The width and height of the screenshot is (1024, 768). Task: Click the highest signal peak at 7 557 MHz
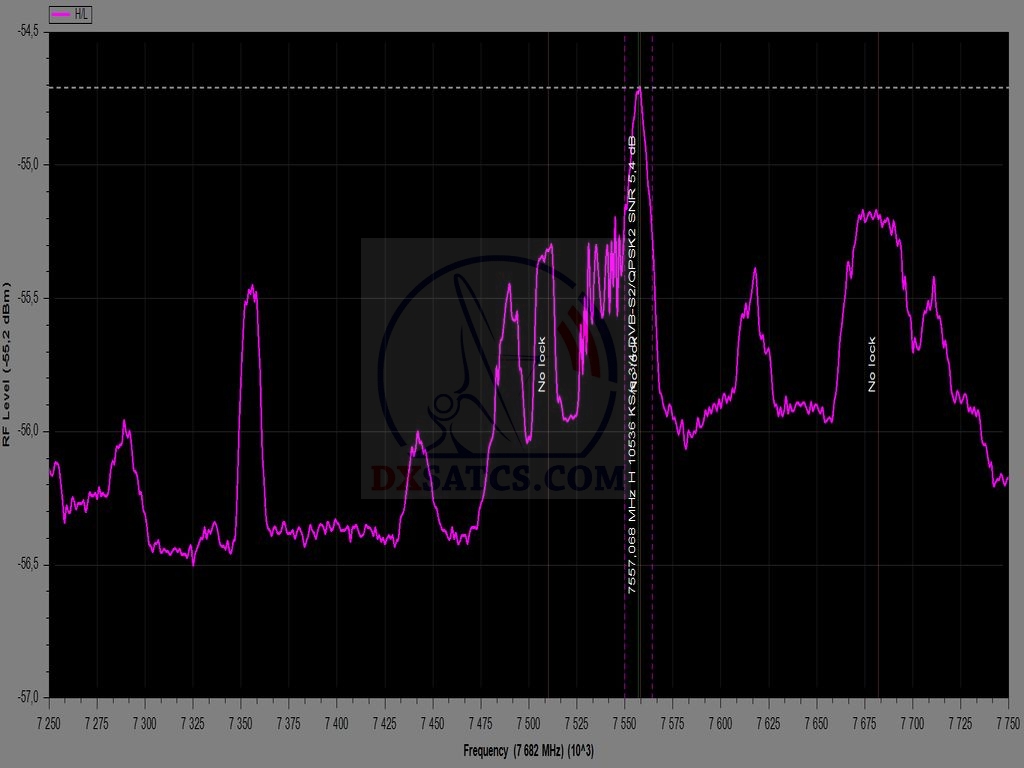[638, 90]
